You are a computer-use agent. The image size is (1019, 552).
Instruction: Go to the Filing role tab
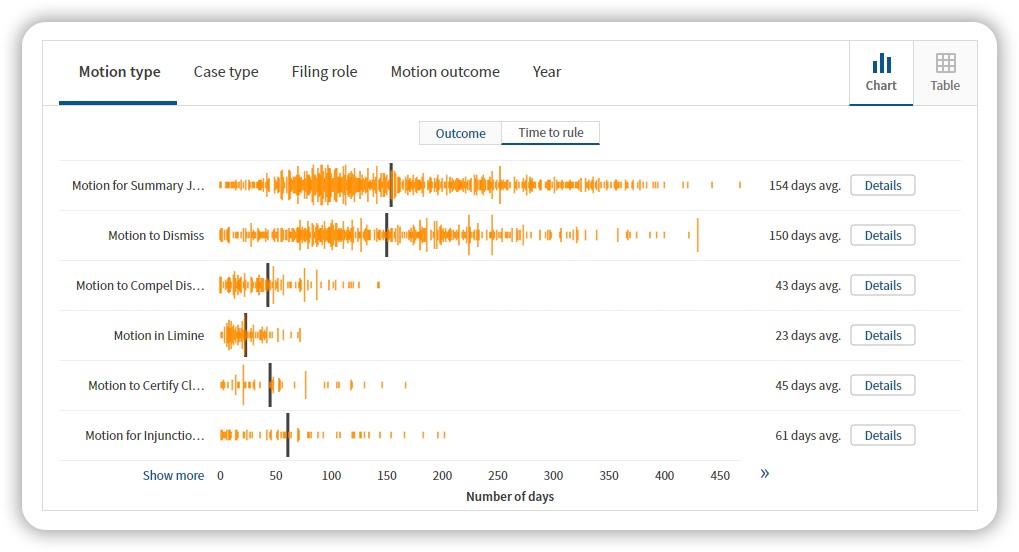pyautogui.click(x=324, y=72)
